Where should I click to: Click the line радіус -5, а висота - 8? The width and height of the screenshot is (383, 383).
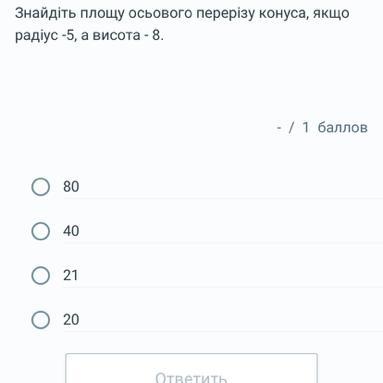tap(89, 35)
